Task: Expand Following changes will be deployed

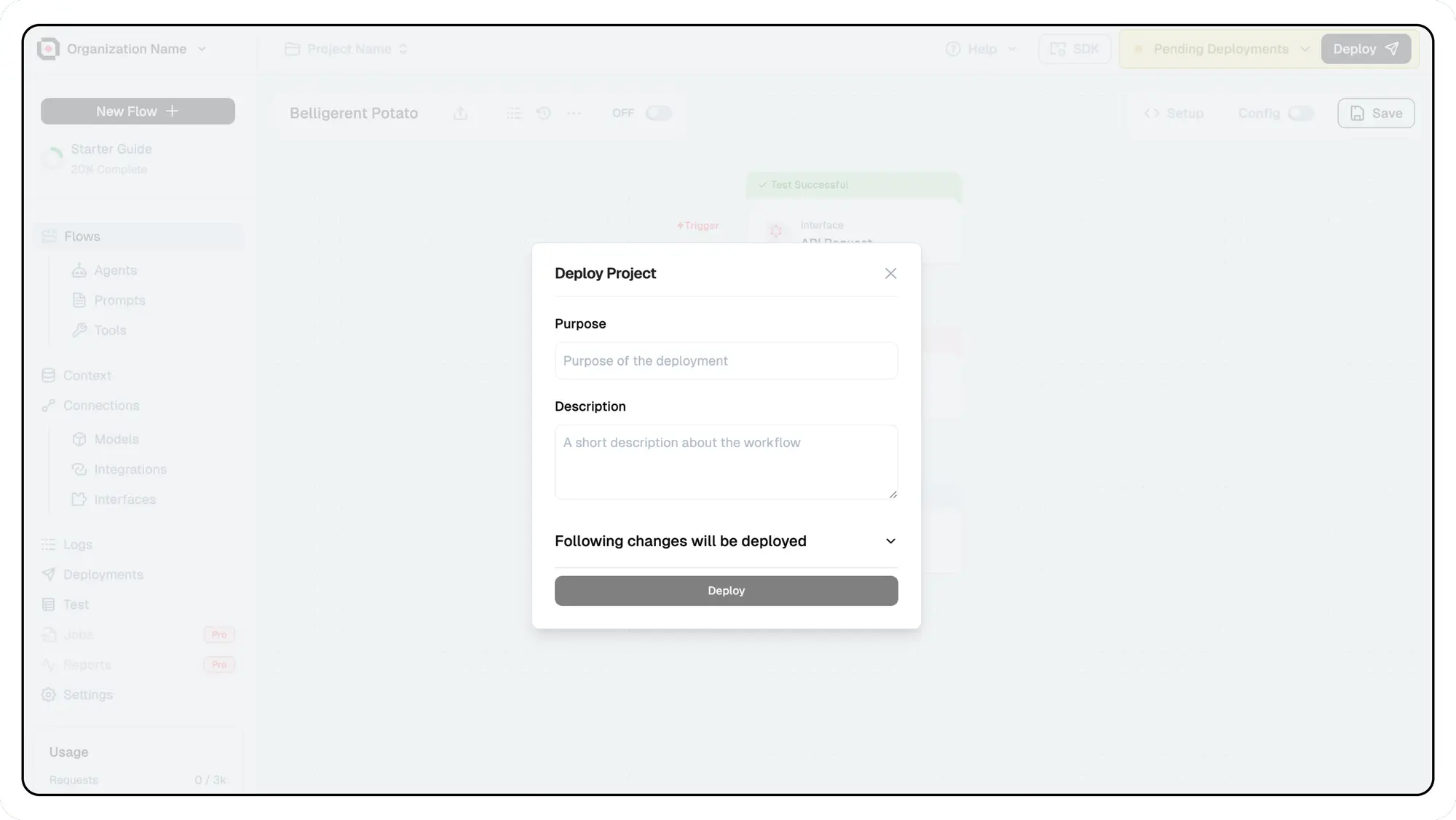Action: [890, 541]
